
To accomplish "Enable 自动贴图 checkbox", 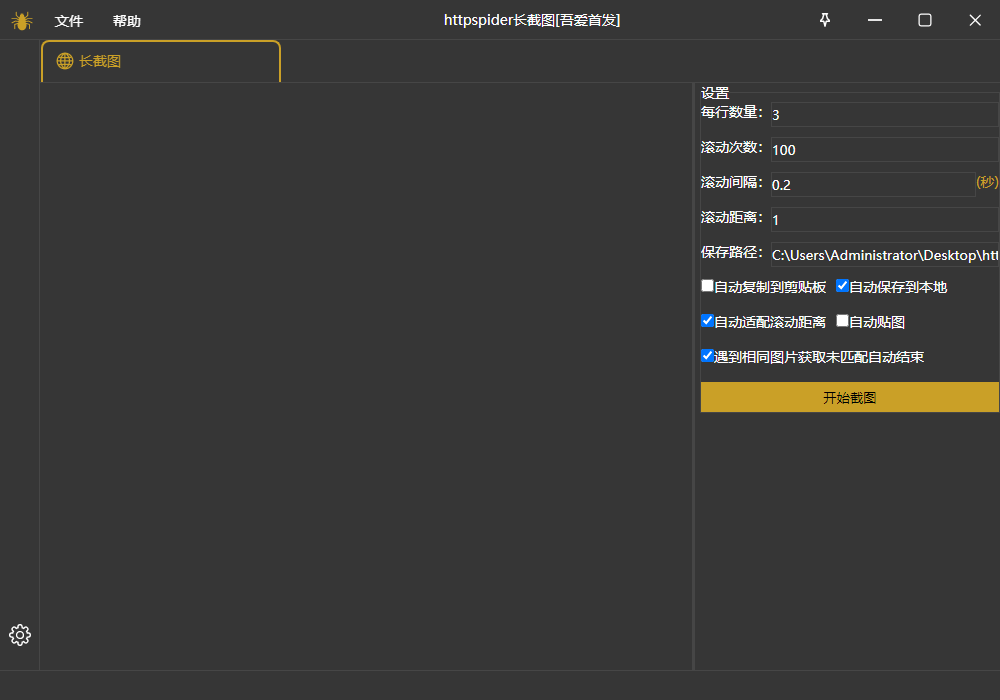I will click(842, 320).
